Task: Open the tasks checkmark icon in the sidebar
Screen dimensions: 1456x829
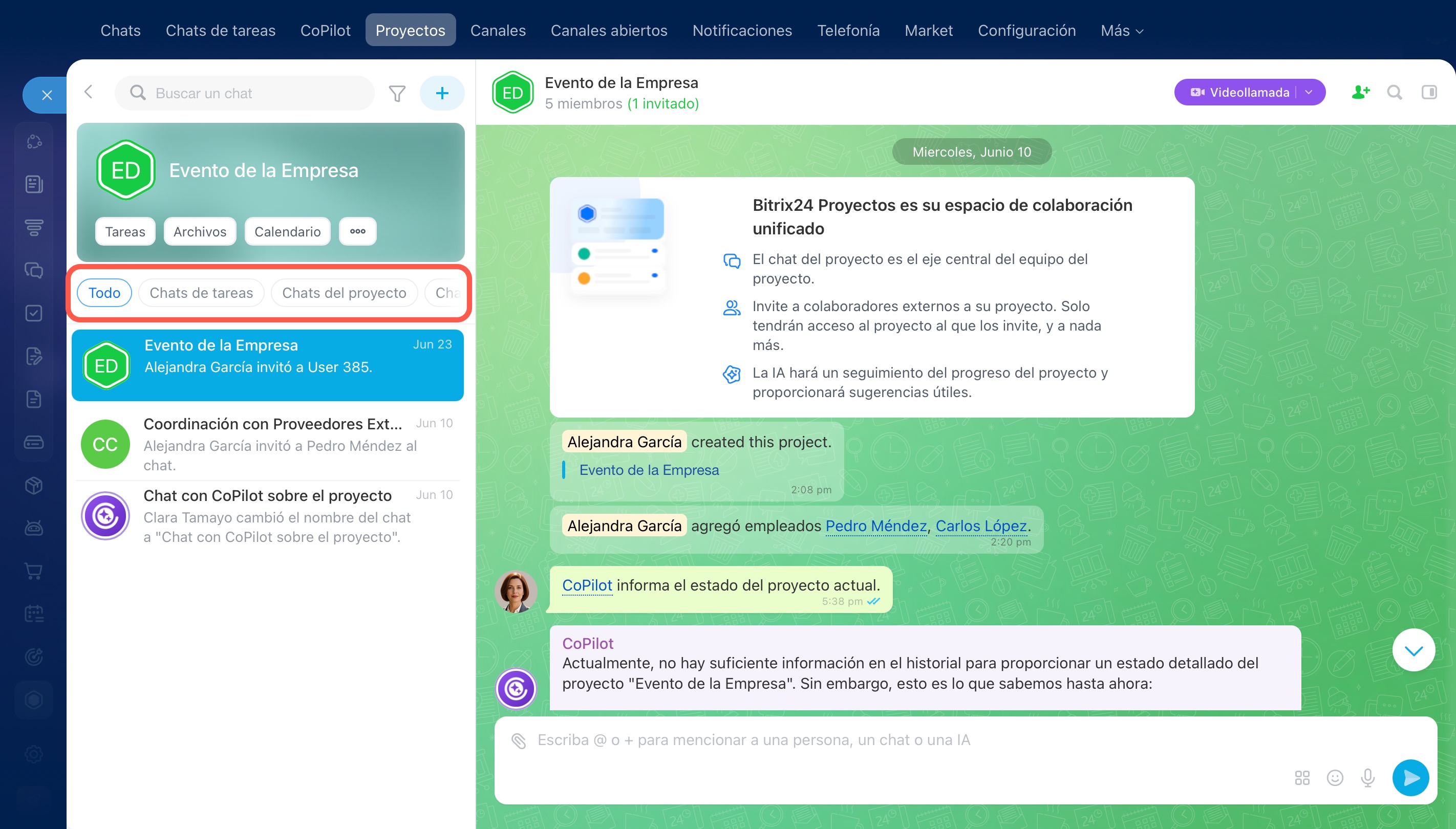Action: [34, 313]
